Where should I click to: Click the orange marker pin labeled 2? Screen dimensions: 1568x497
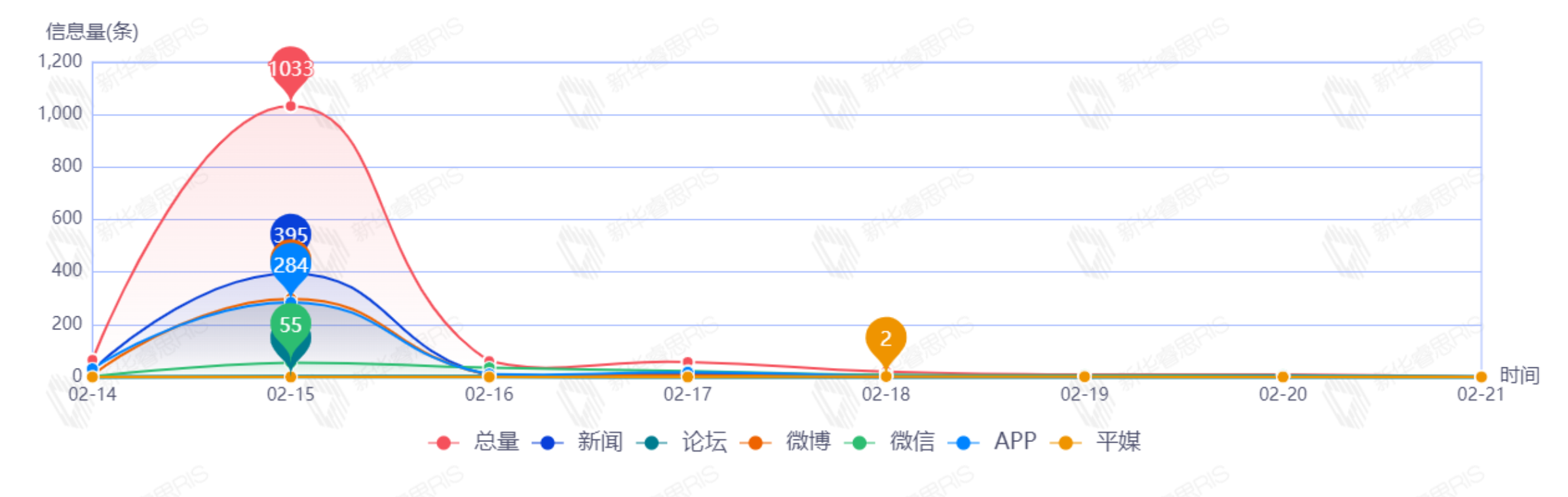coord(885,338)
